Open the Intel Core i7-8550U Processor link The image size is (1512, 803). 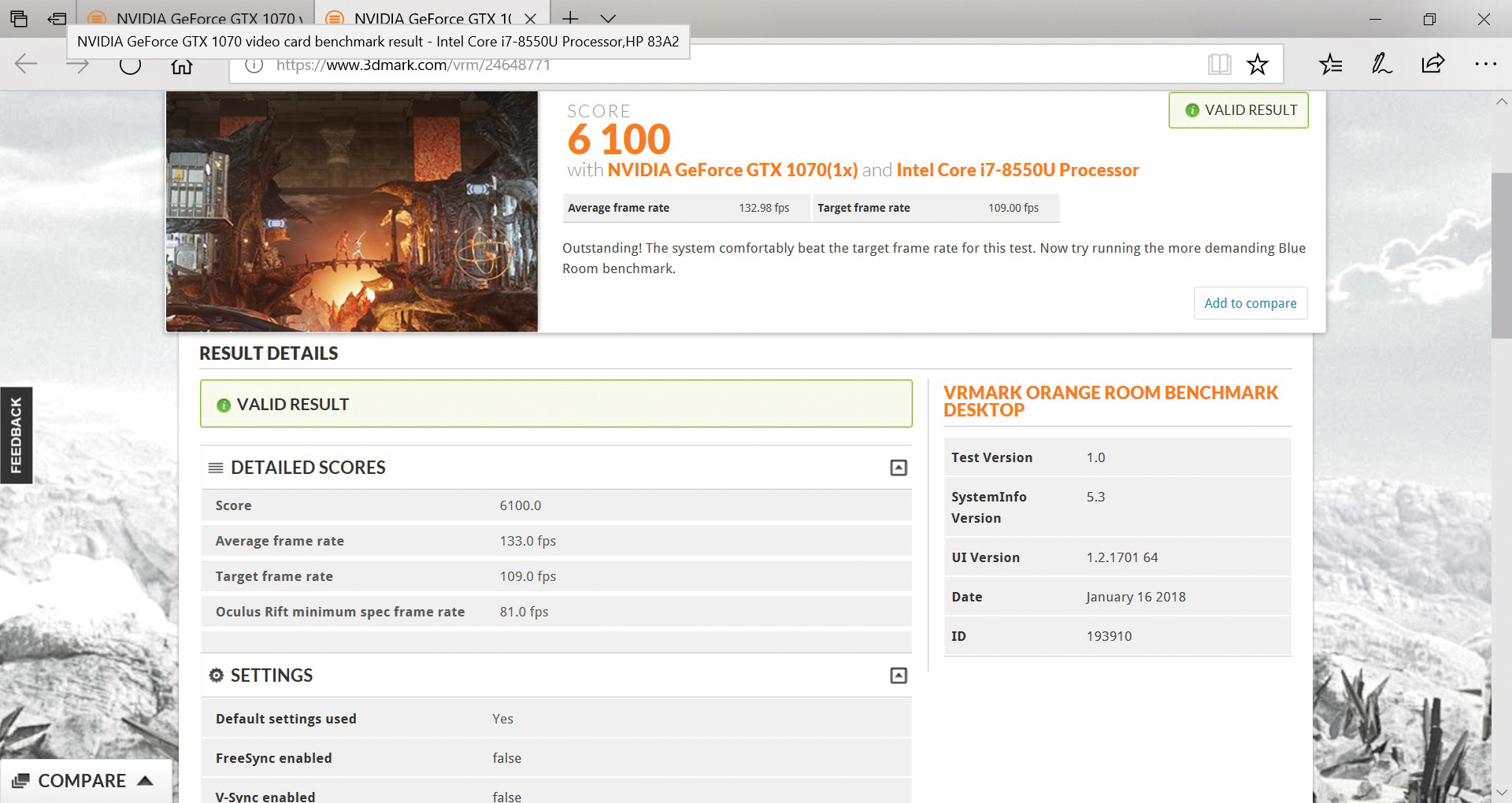pyautogui.click(x=1017, y=170)
